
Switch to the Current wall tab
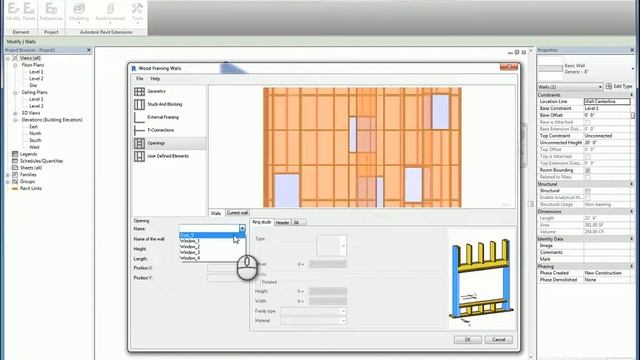tap(237, 213)
